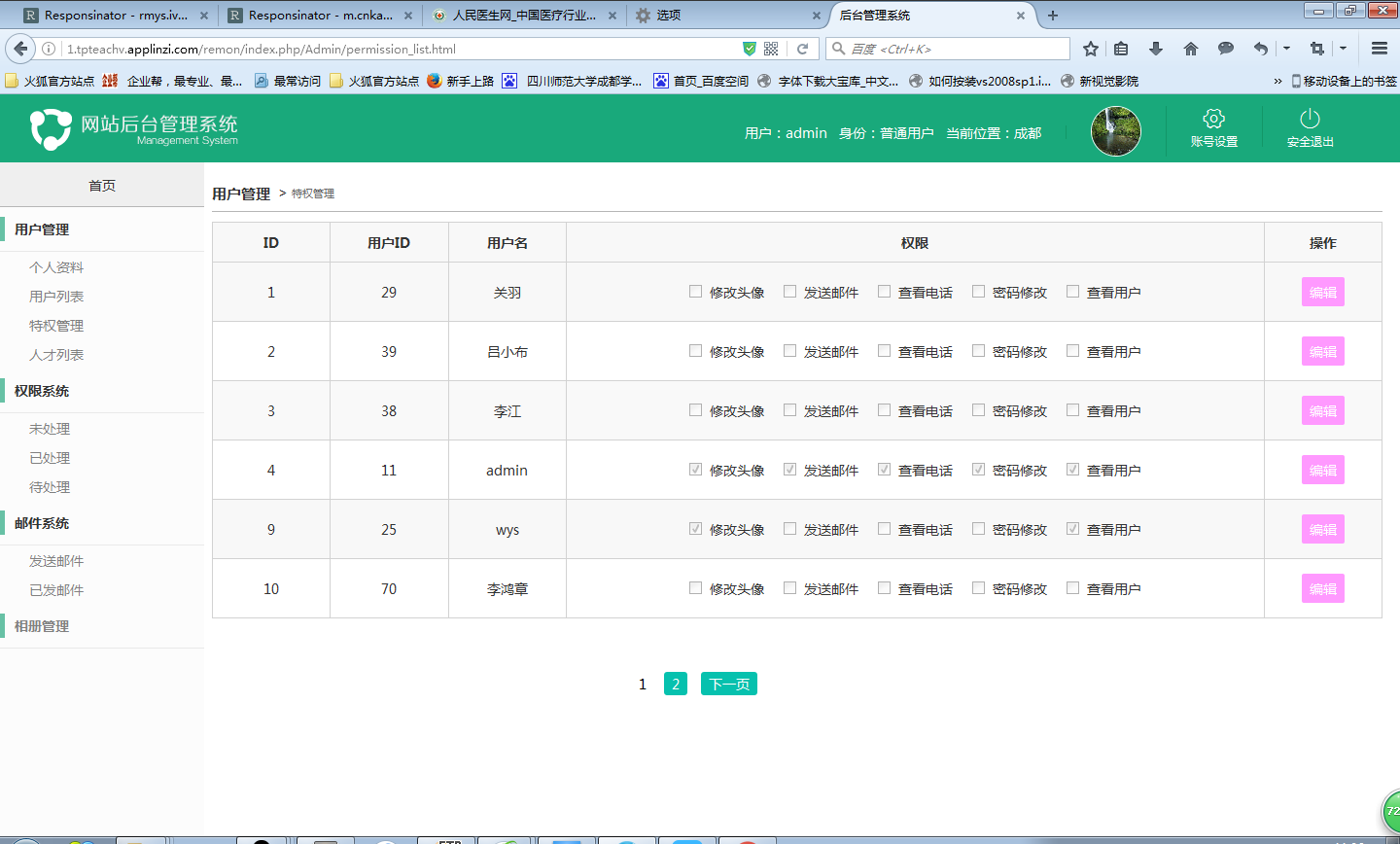The height and width of the screenshot is (844, 1400).
Task: Click the QR code icon in address bar
Action: pyautogui.click(x=771, y=49)
